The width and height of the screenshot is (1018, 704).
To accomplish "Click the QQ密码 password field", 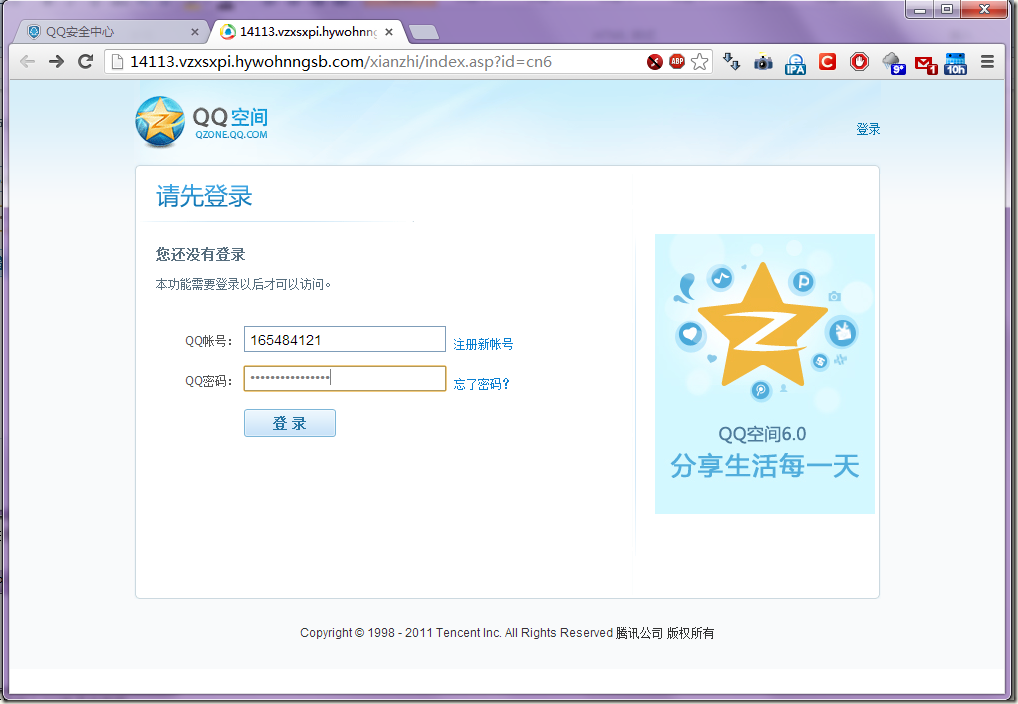I will point(345,379).
